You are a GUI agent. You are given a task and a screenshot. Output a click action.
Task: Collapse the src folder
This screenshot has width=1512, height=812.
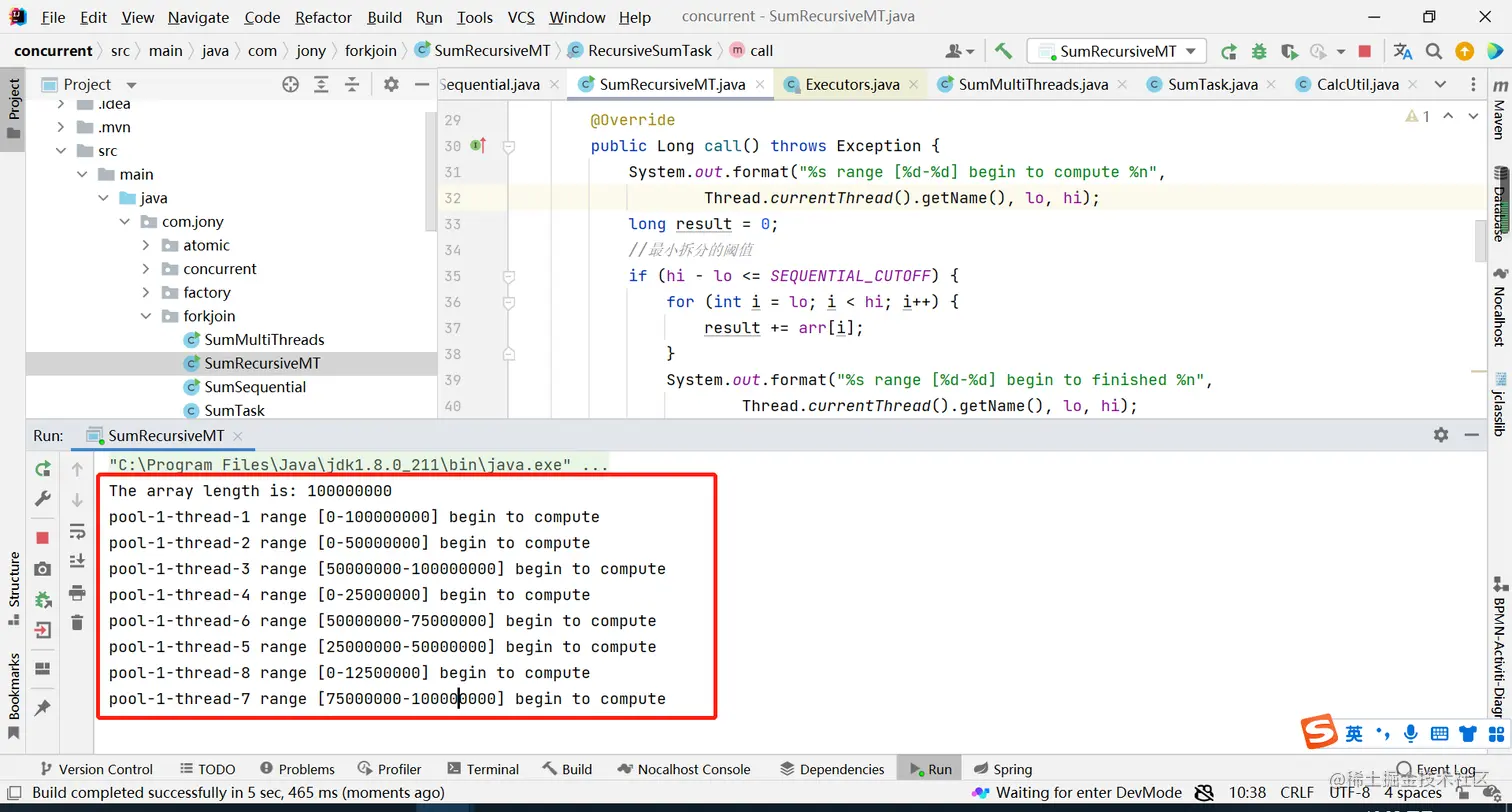click(x=61, y=151)
